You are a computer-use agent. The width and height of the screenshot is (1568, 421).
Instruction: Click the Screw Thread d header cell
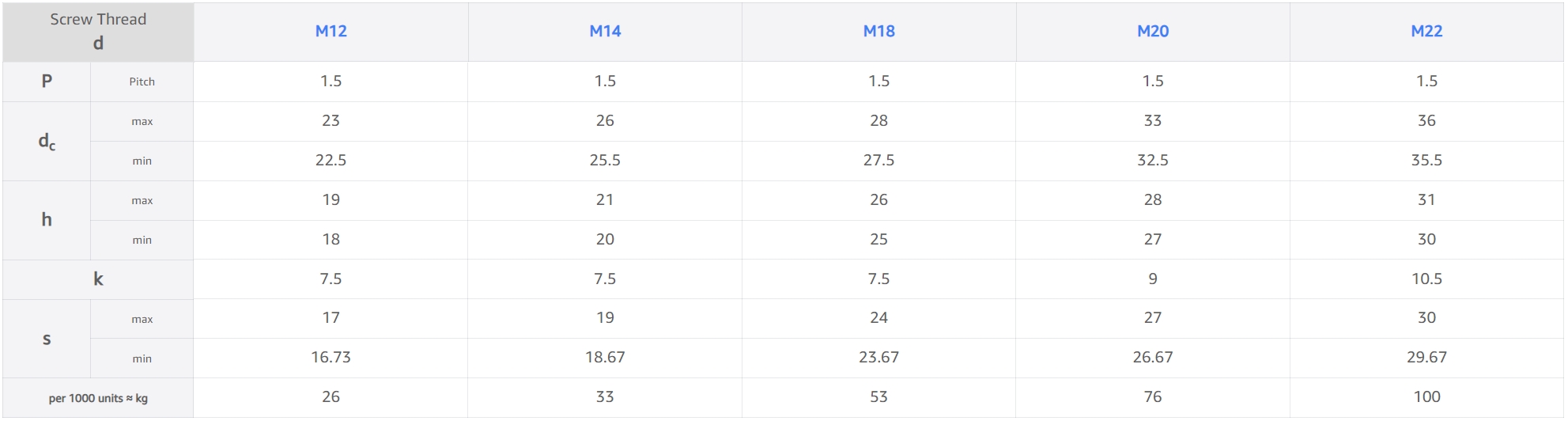(98, 32)
